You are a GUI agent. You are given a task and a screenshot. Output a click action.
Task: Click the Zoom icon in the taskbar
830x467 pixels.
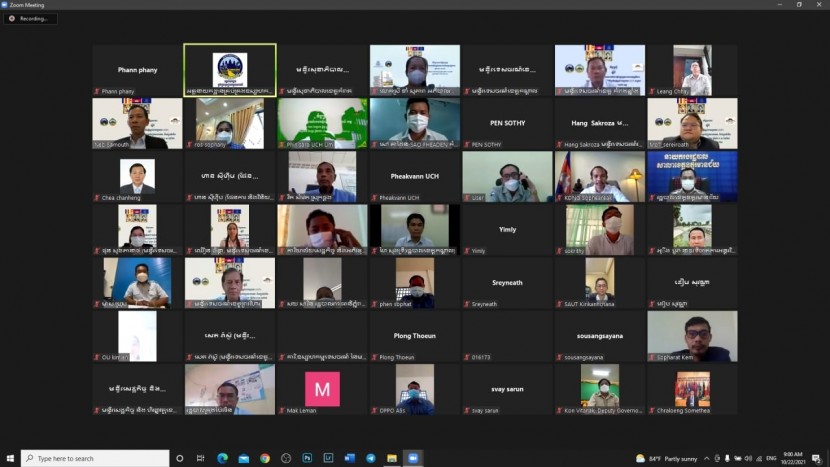[x=413, y=458]
